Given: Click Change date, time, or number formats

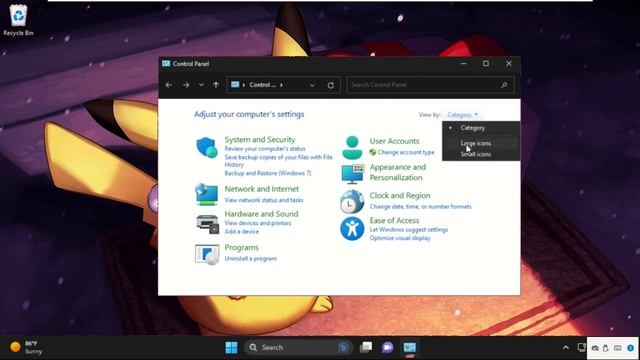Looking at the screenshot, I should pos(420,207).
